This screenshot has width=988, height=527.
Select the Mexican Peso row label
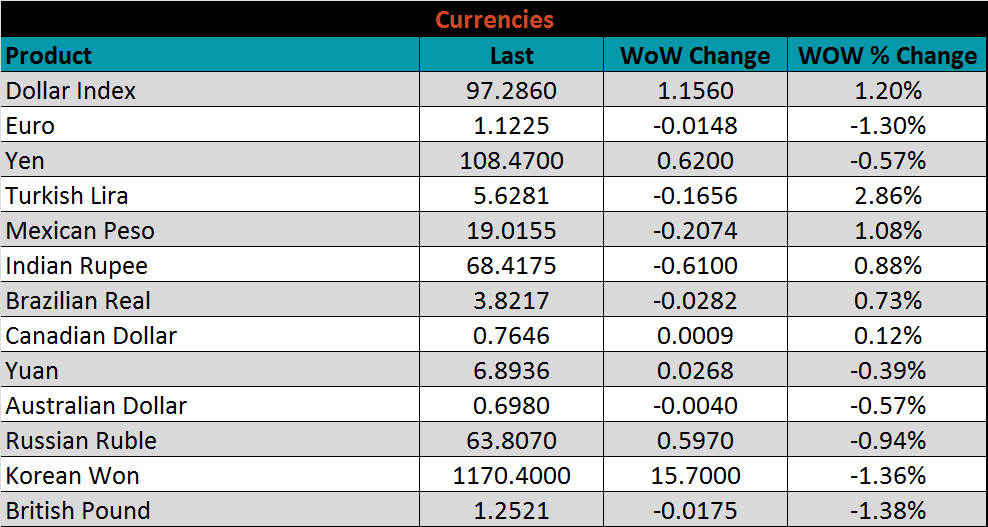tap(80, 231)
